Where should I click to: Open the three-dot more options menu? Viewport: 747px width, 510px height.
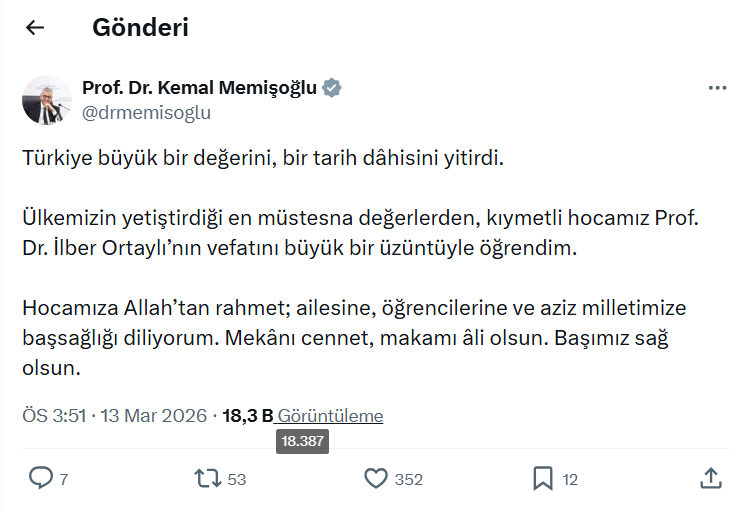pos(717,88)
